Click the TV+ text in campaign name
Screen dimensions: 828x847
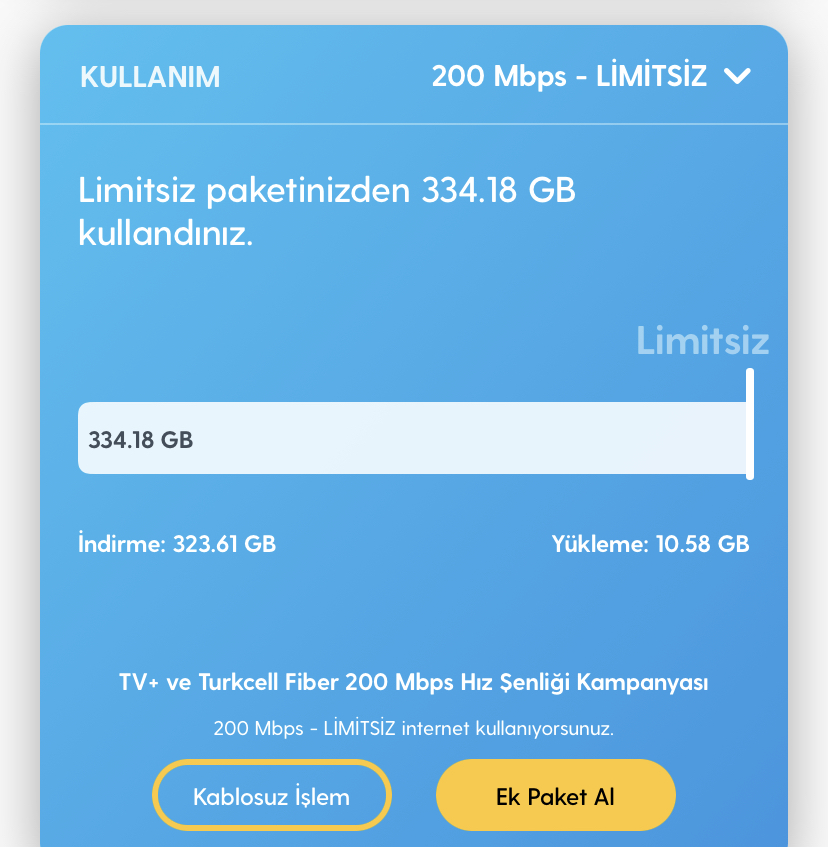139,682
